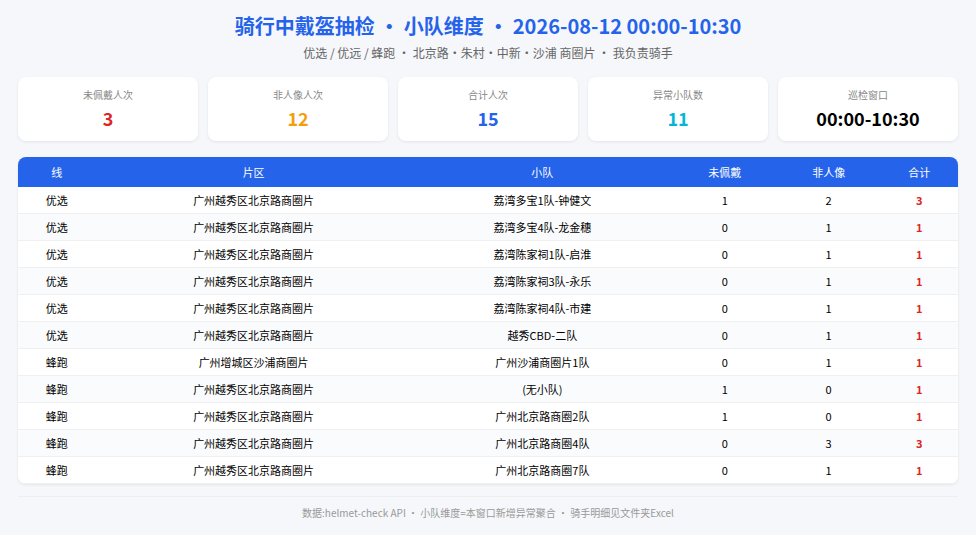Click the 片区 column header
This screenshot has height=535, width=976.
[253, 173]
